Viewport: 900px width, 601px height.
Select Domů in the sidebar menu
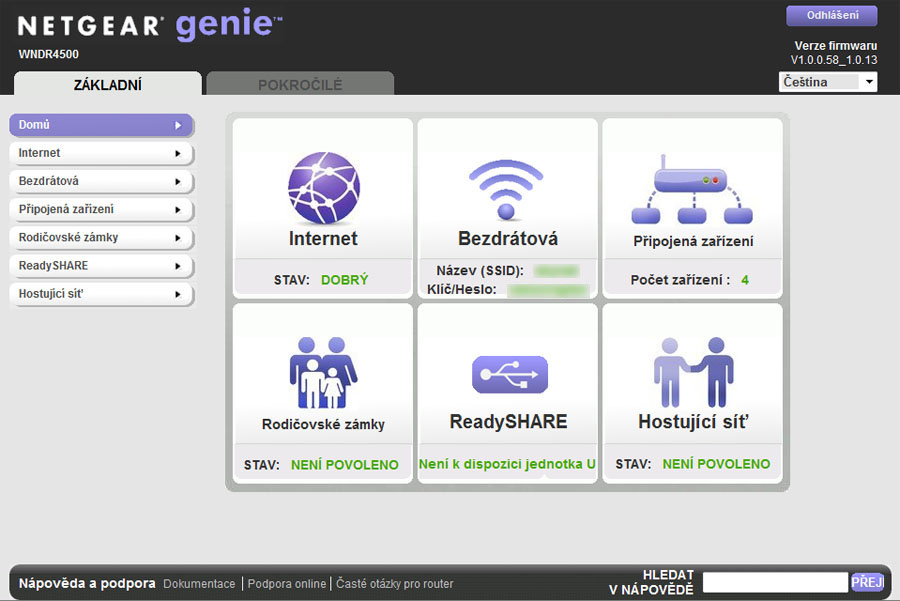point(101,125)
